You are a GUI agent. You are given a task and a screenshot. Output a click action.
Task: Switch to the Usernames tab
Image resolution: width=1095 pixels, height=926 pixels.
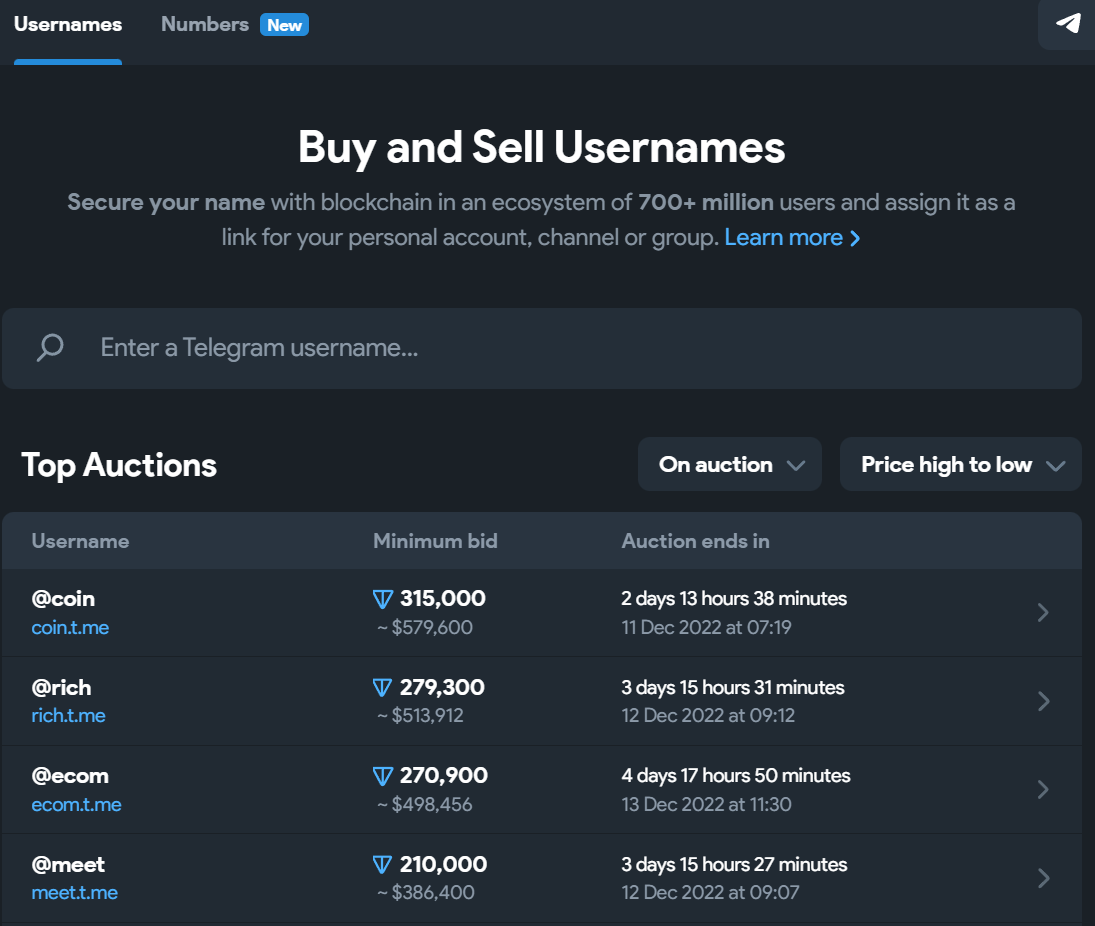(x=68, y=24)
